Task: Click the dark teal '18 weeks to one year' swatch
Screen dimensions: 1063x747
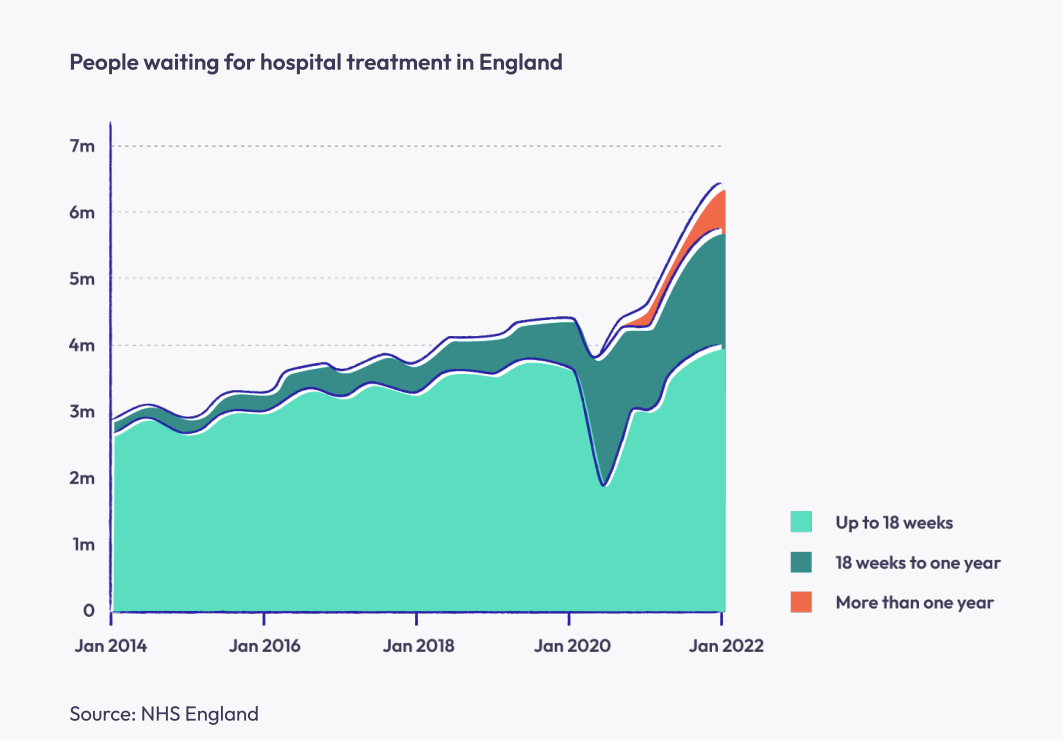Action: tap(801, 562)
